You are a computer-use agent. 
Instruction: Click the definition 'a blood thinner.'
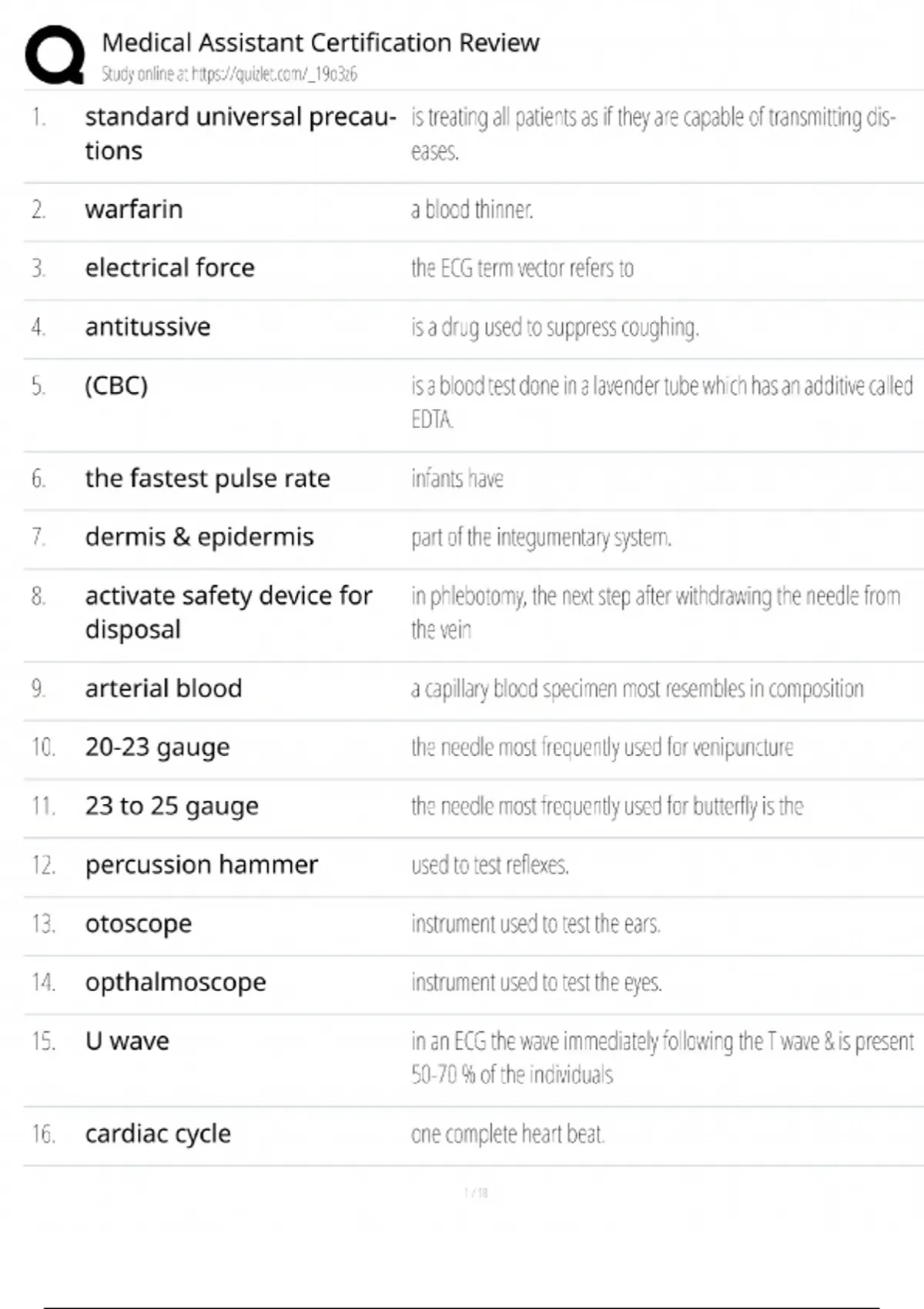472,209
